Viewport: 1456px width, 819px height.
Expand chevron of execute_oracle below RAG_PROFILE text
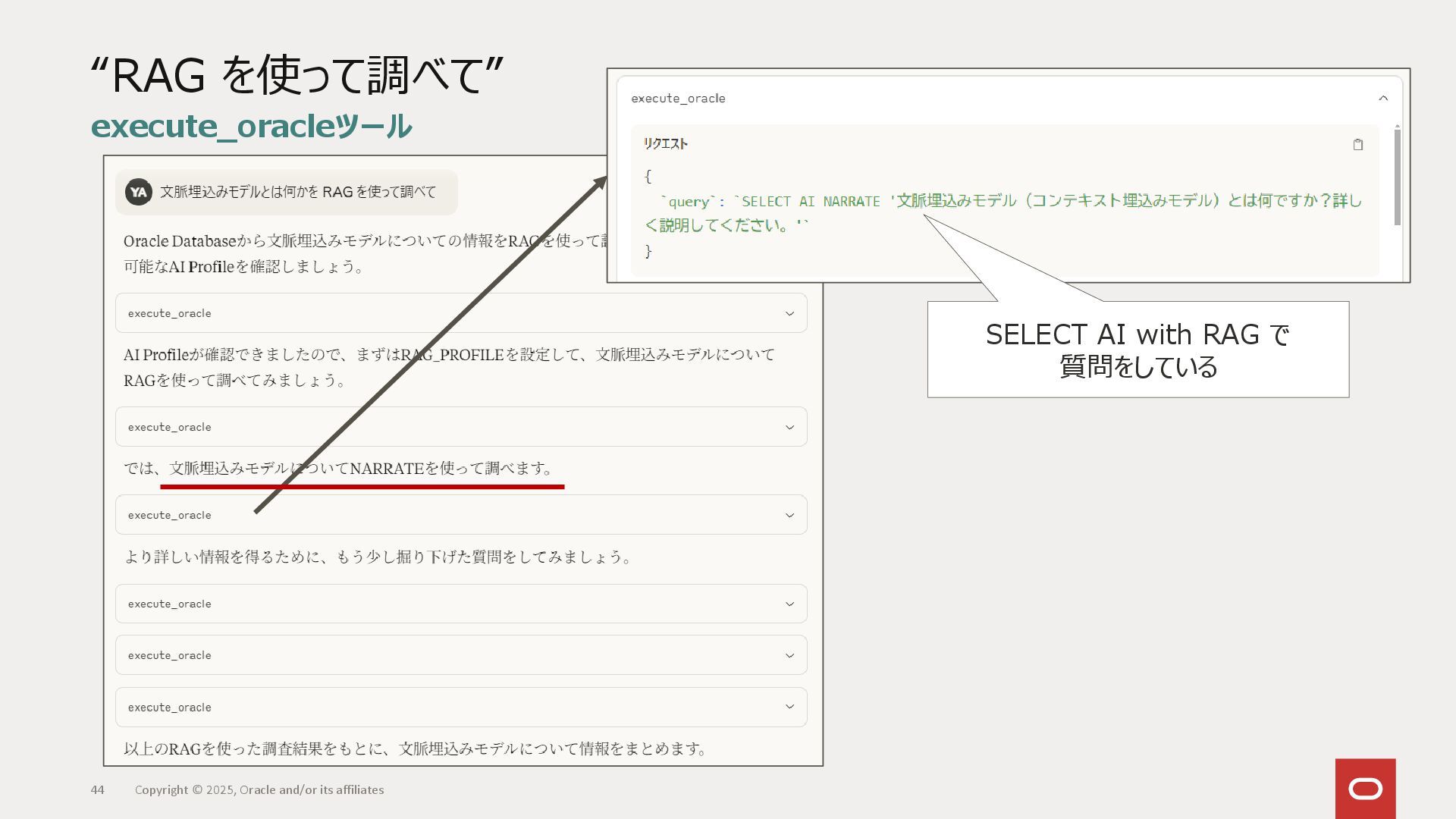tap(789, 428)
